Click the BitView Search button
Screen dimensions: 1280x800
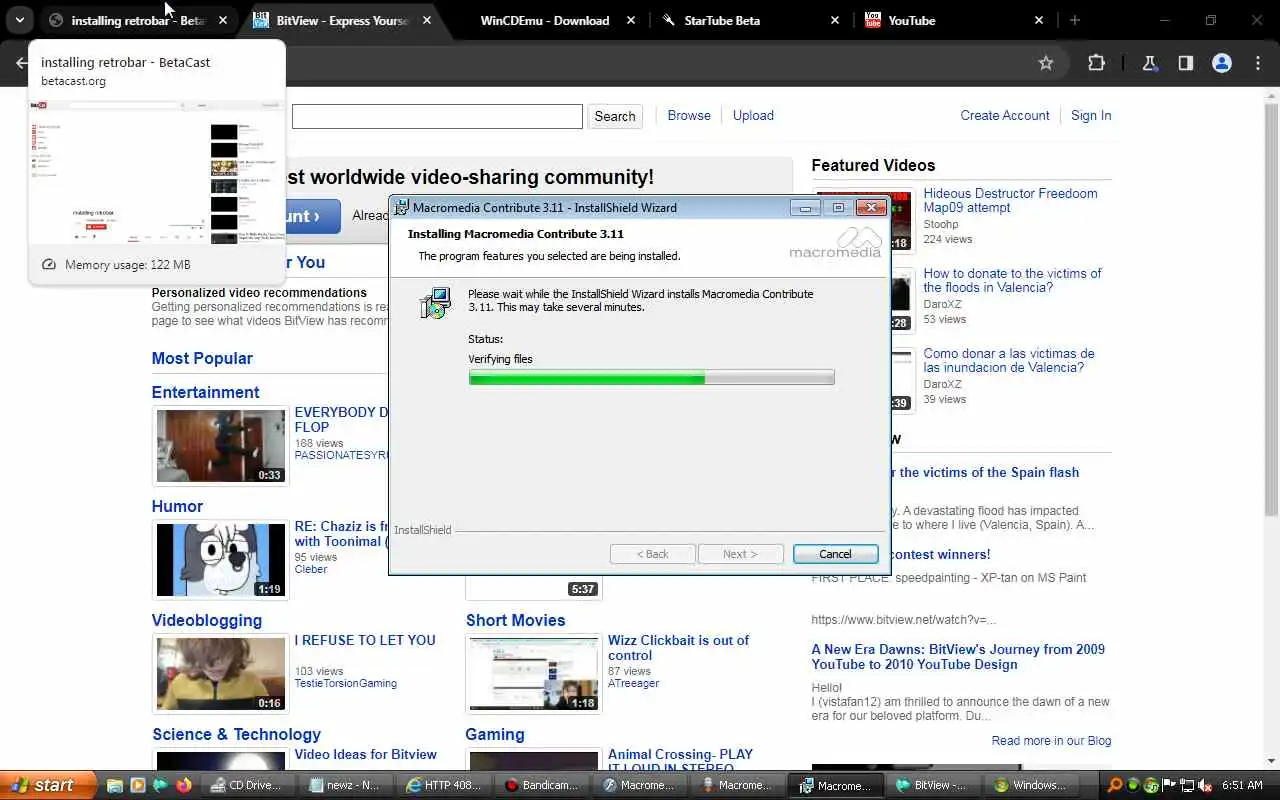point(615,116)
